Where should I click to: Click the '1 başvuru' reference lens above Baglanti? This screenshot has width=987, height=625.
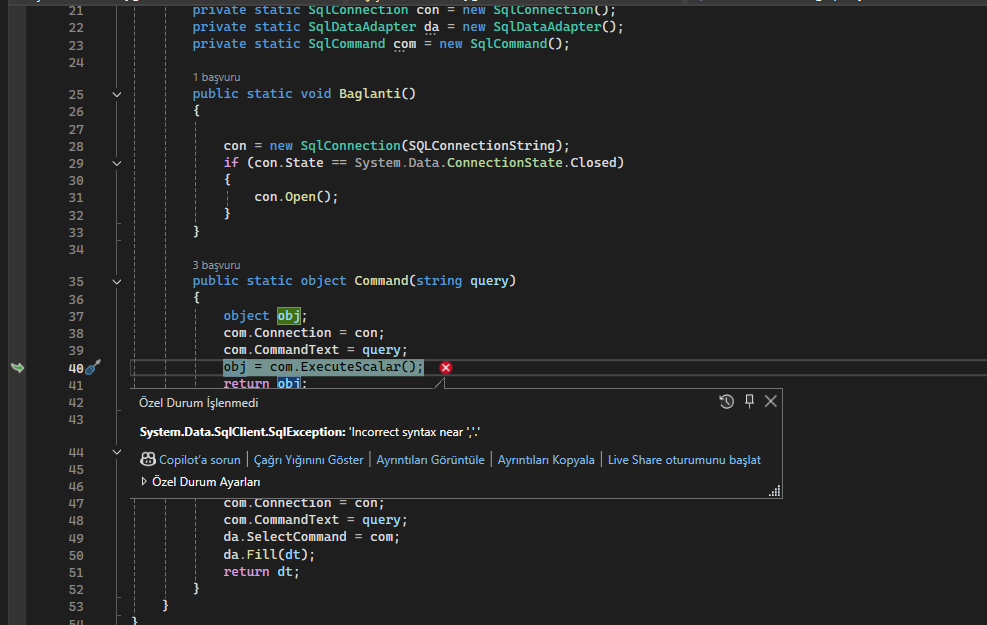[216, 77]
